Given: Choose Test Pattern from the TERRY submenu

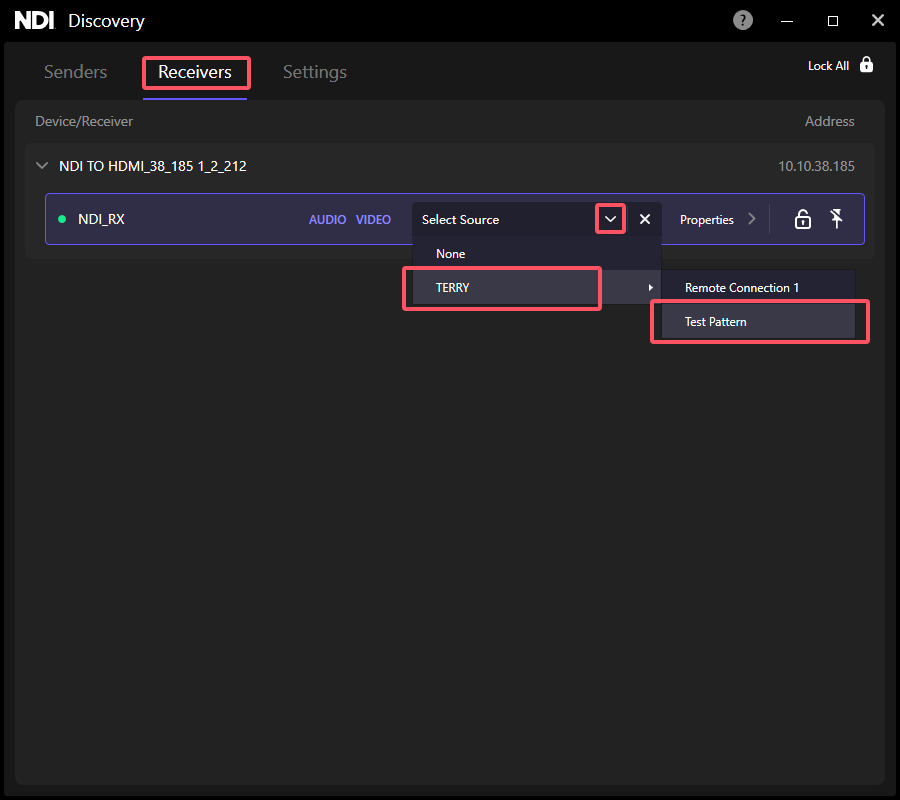Looking at the screenshot, I should pos(716,322).
